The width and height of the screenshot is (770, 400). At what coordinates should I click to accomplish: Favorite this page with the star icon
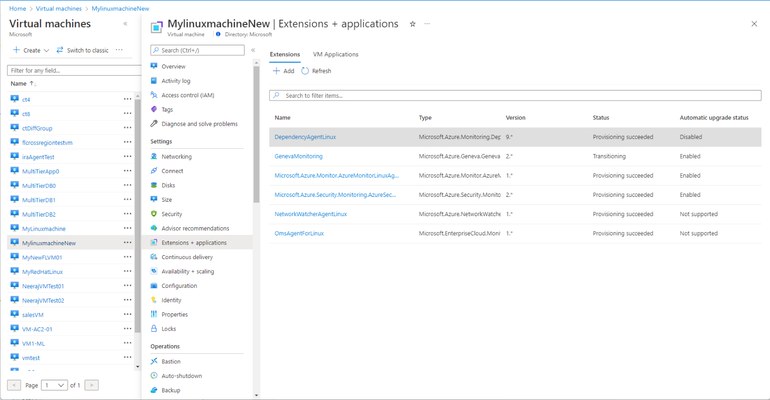(x=412, y=24)
